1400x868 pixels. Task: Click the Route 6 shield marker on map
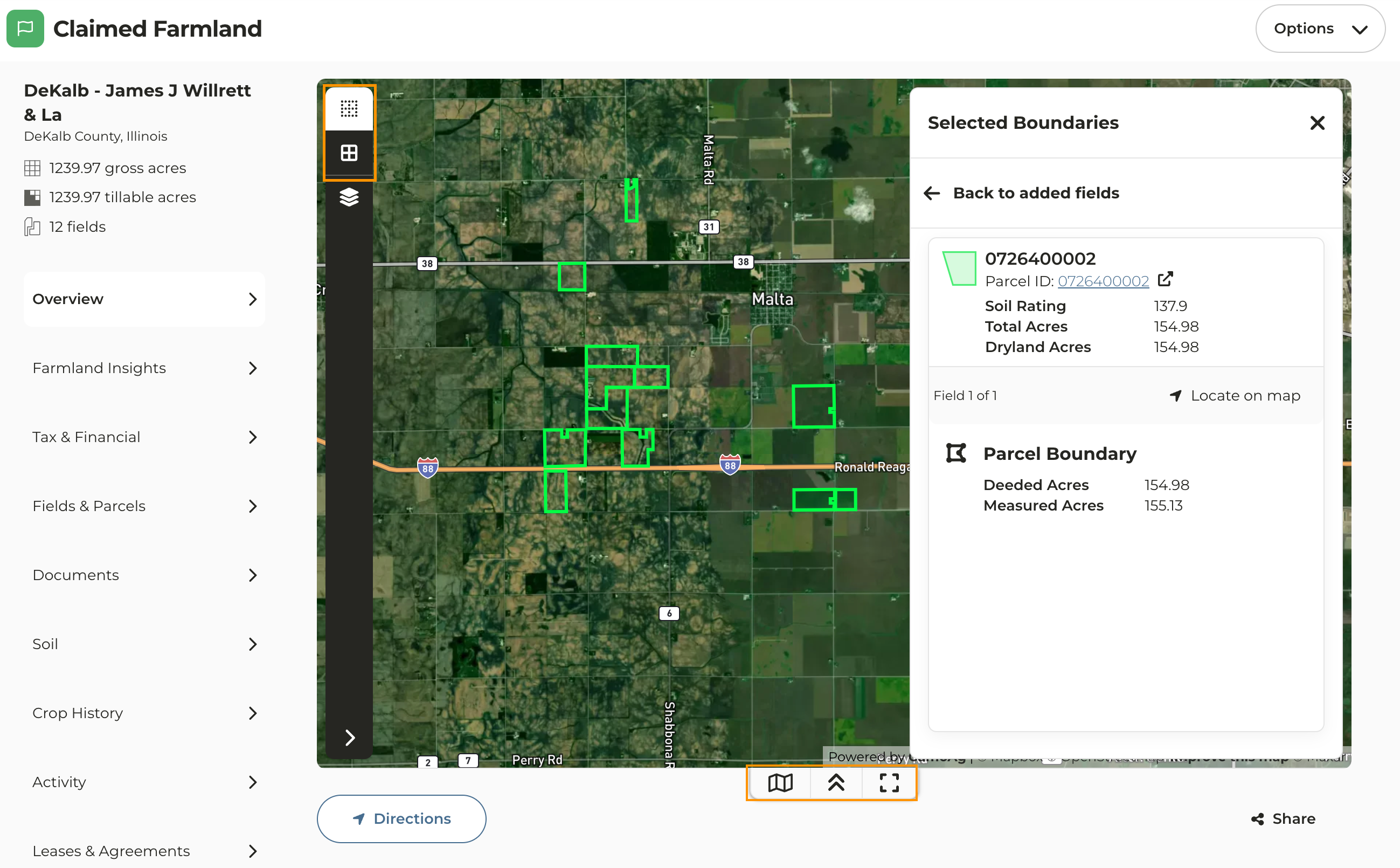point(669,613)
